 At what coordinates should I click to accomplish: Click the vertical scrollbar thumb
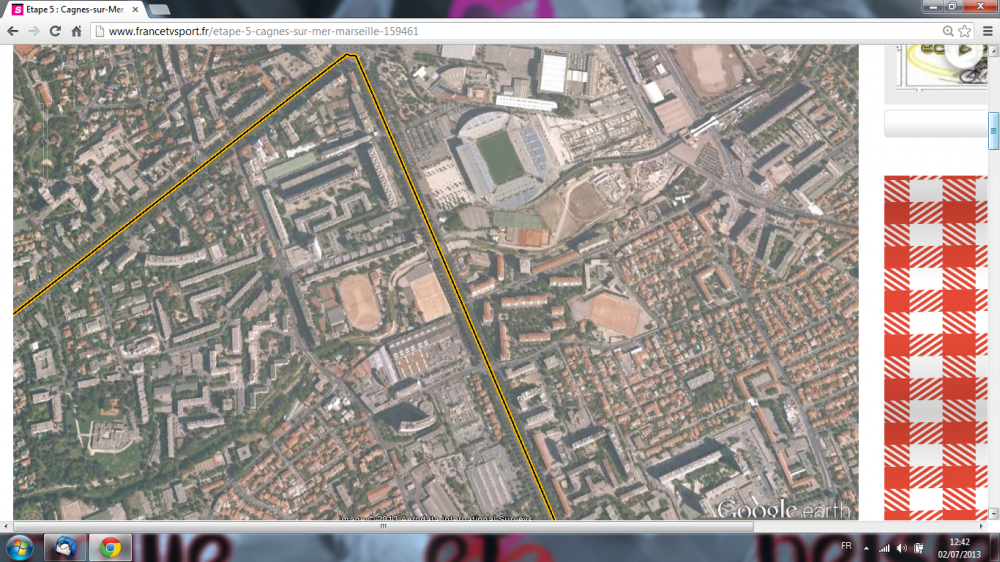[x=993, y=131]
